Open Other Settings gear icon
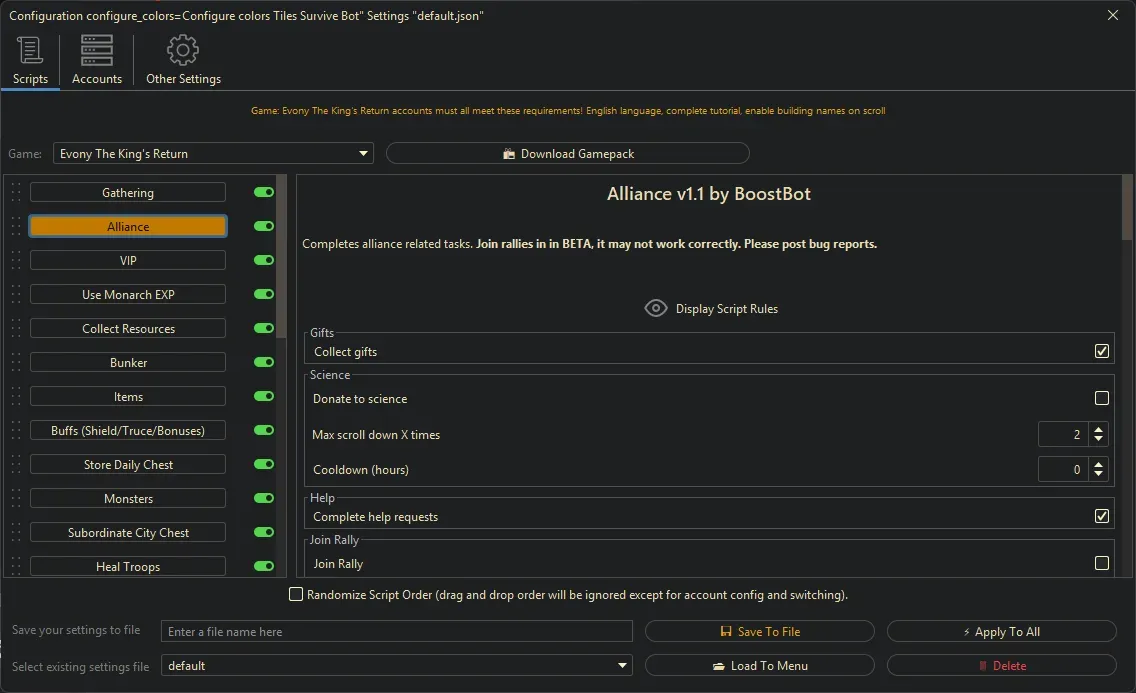 (183, 50)
